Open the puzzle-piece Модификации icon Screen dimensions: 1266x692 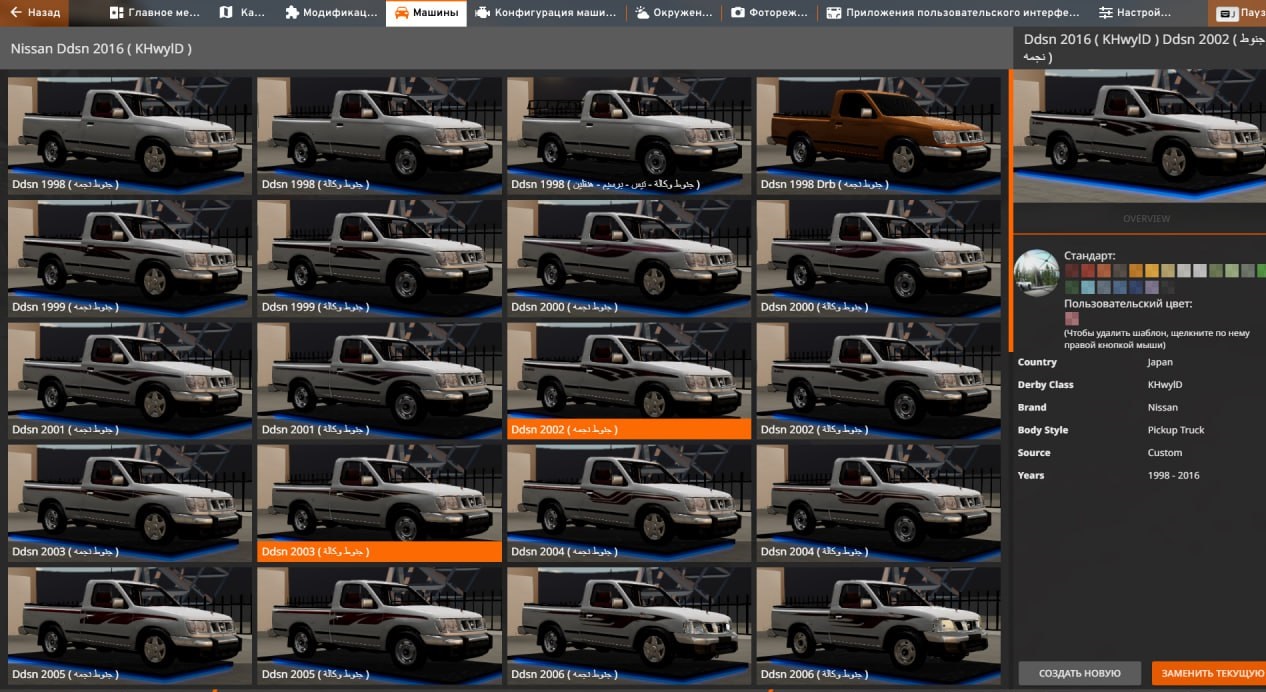[x=291, y=13]
